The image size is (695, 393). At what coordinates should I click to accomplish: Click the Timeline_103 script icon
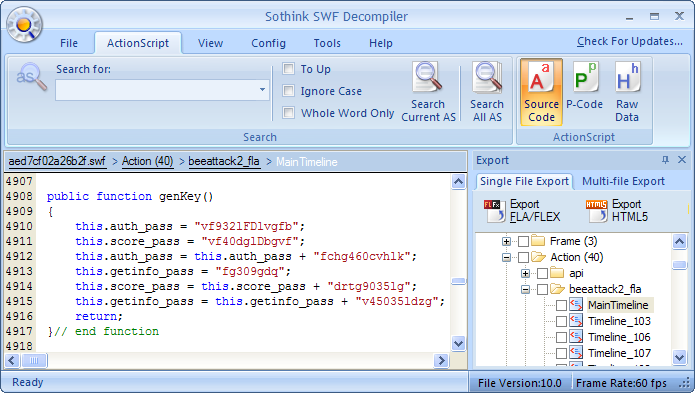pyautogui.click(x=576, y=320)
